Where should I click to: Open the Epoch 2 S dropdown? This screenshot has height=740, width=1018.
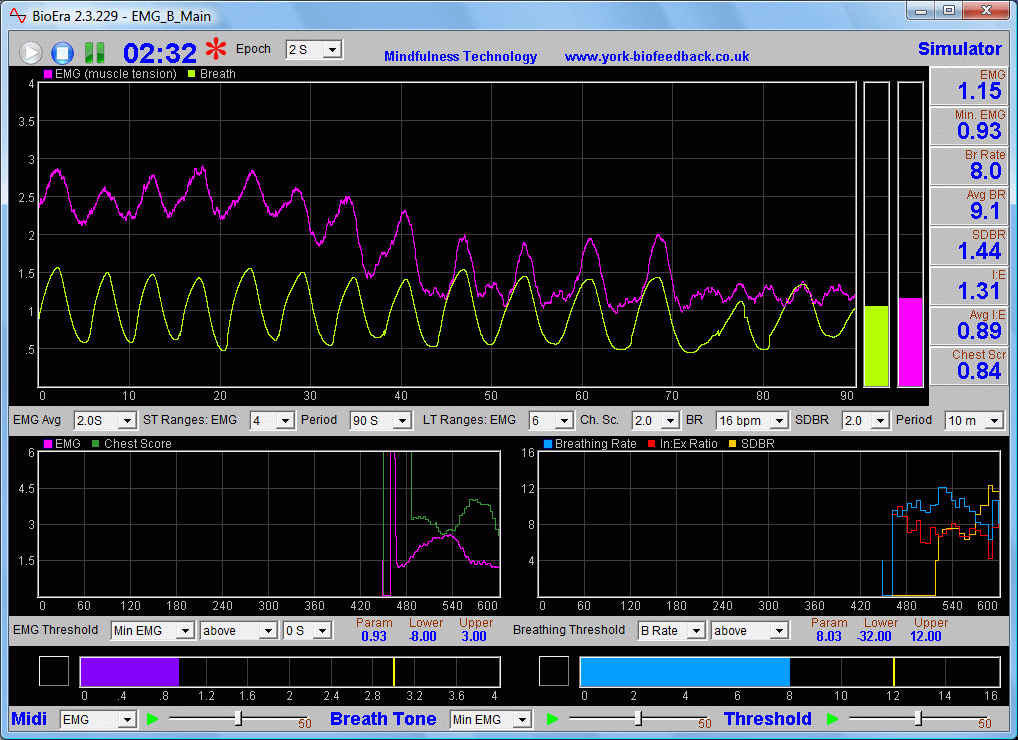pos(314,49)
